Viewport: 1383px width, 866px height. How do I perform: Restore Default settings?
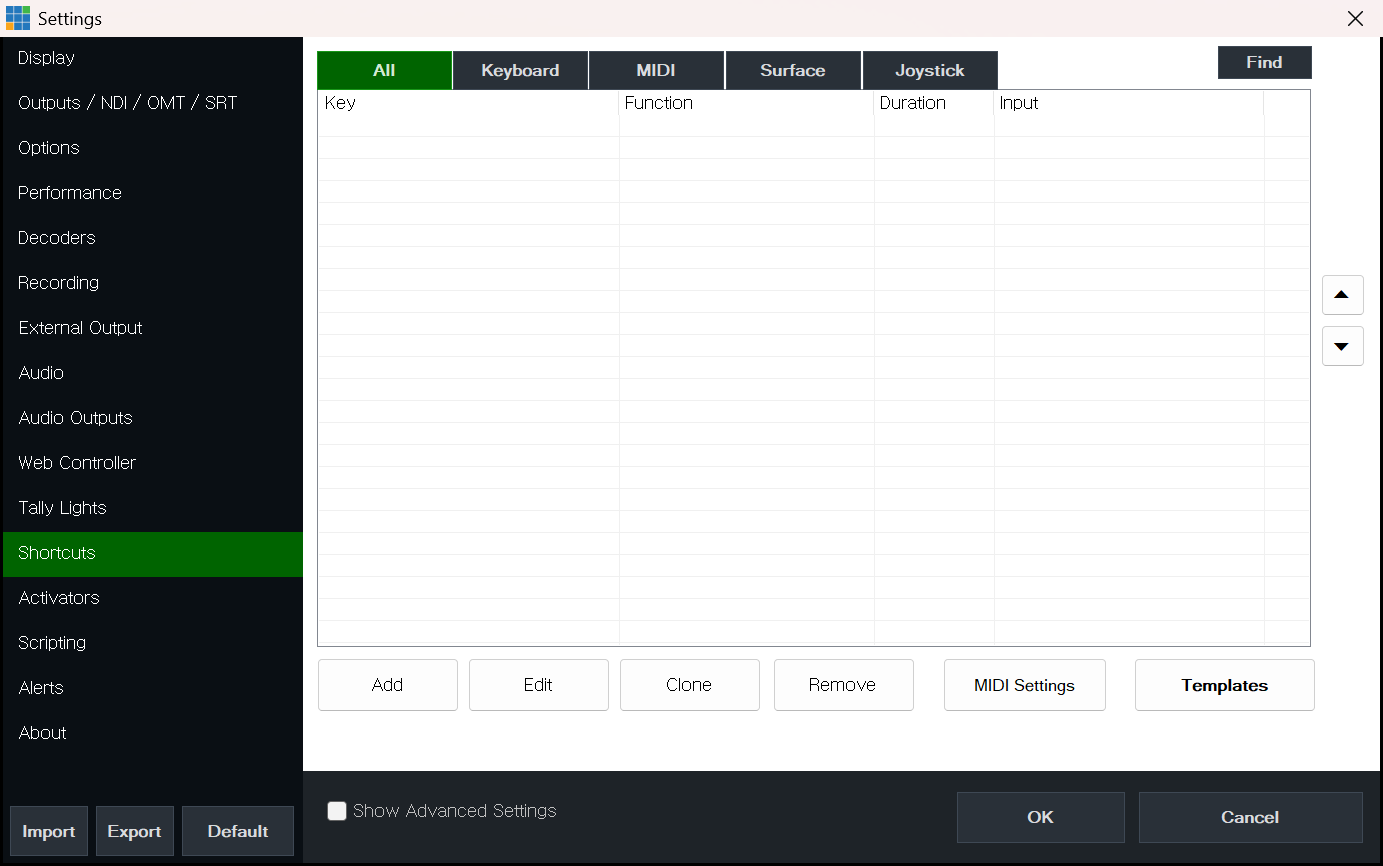[x=238, y=831]
